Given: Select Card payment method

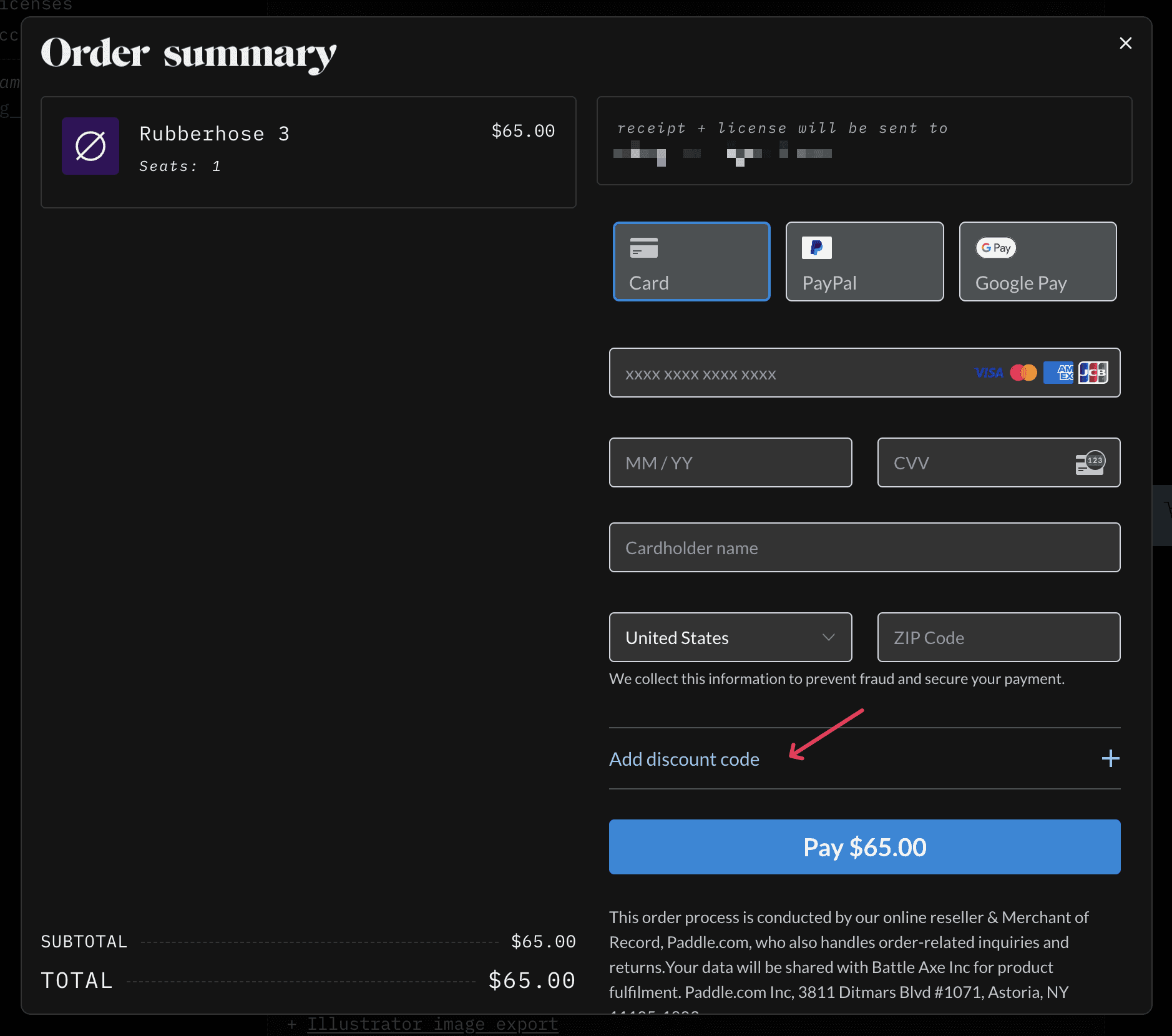Looking at the screenshot, I should 691,261.
